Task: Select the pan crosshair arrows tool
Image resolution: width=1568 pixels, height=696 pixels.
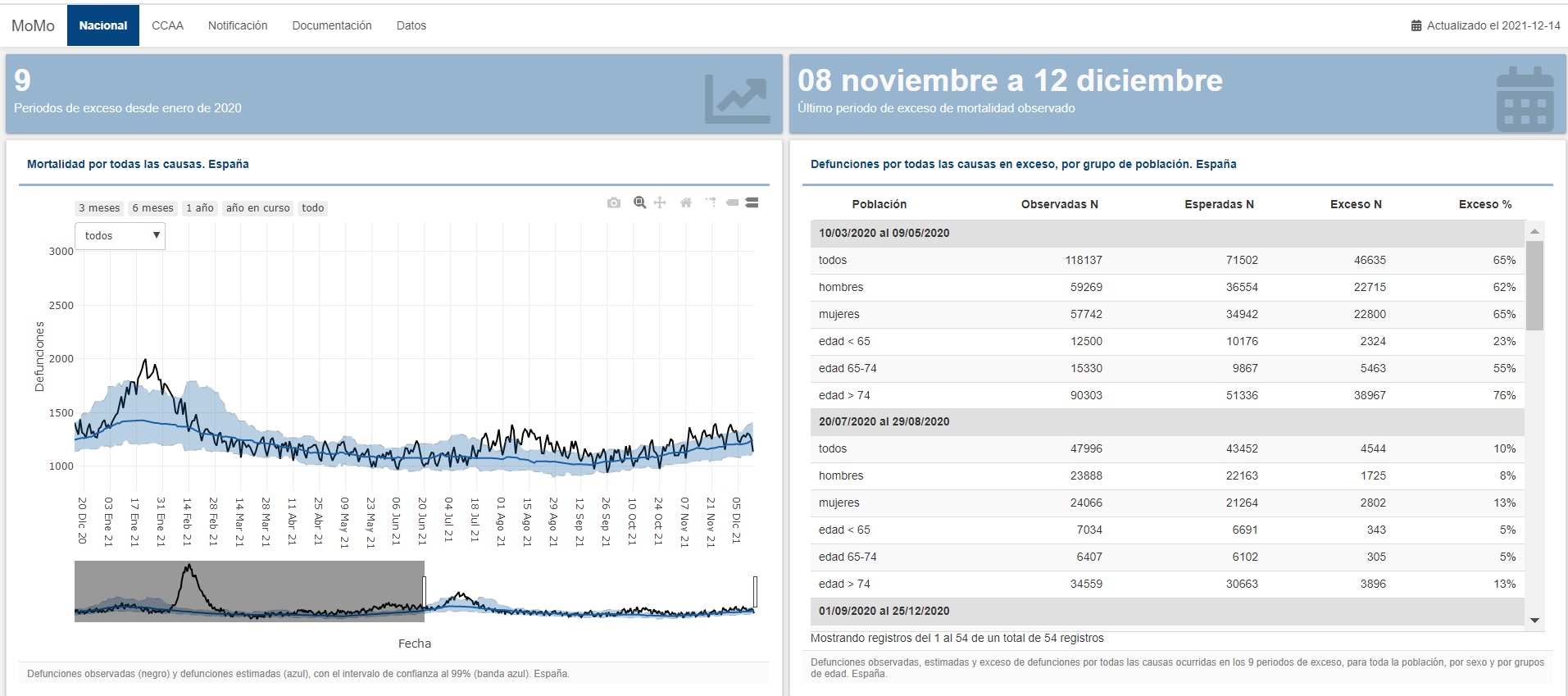Action: point(660,202)
